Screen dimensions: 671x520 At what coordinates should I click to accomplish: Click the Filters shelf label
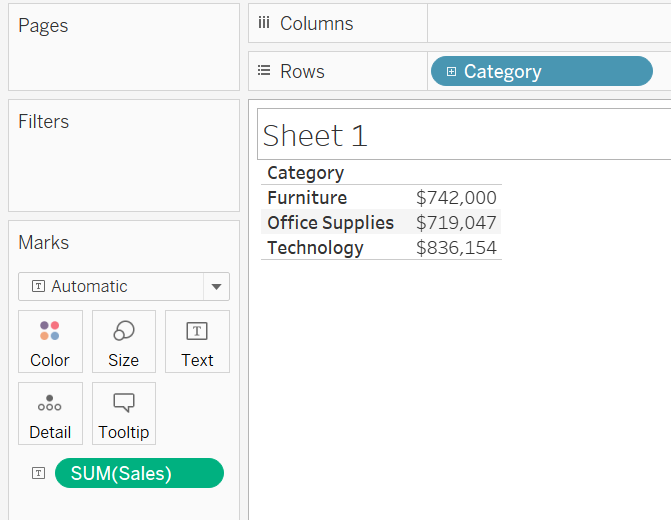coord(43,122)
